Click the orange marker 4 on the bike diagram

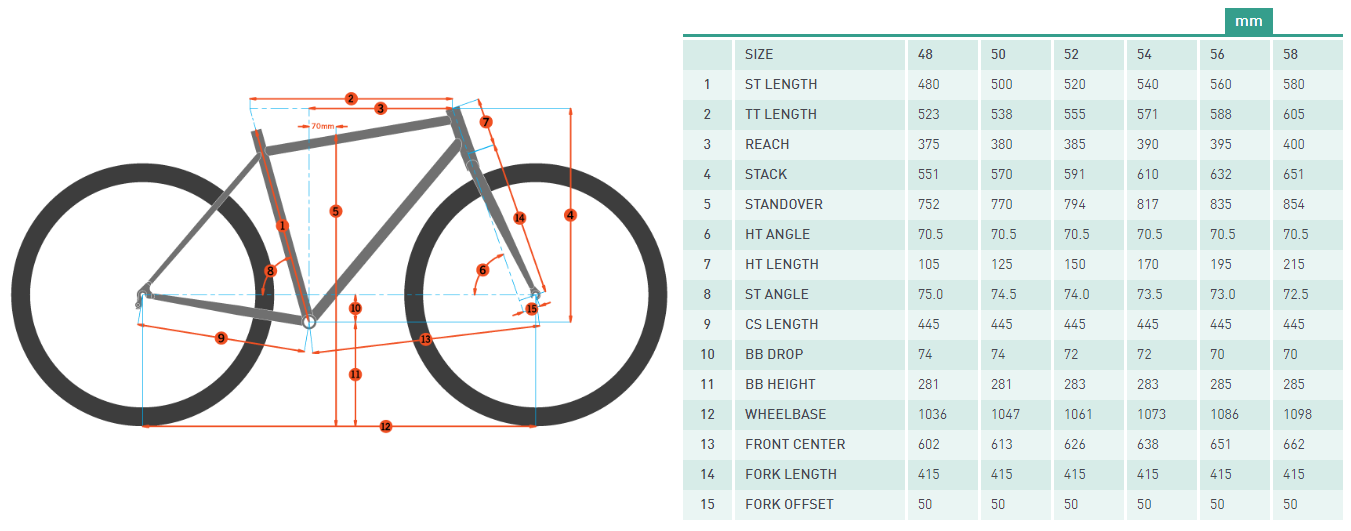point(570,215)
